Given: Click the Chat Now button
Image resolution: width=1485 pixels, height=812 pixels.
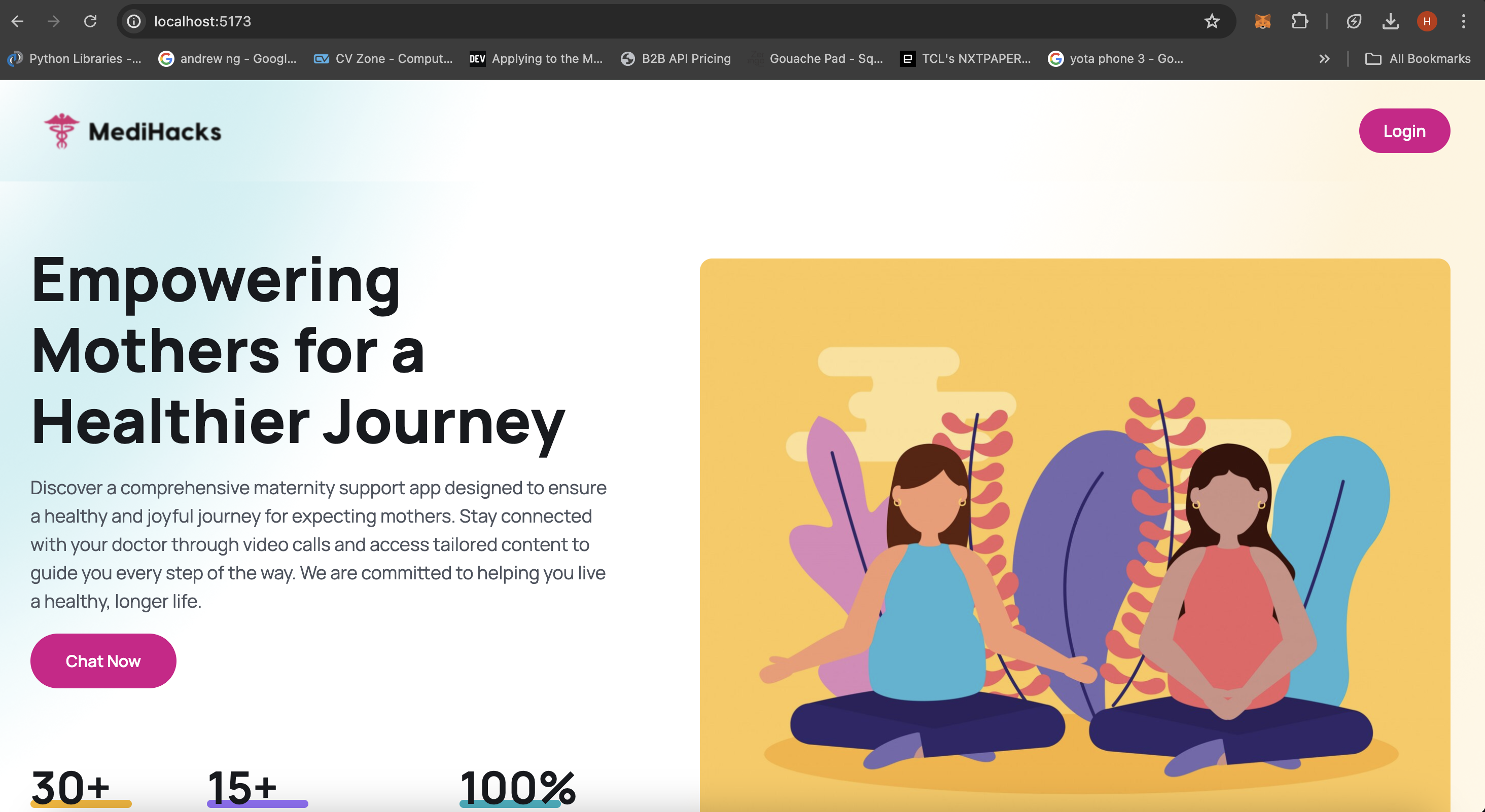Looking at the screenshot, I should pyautogui.click(x=103, y=660).
